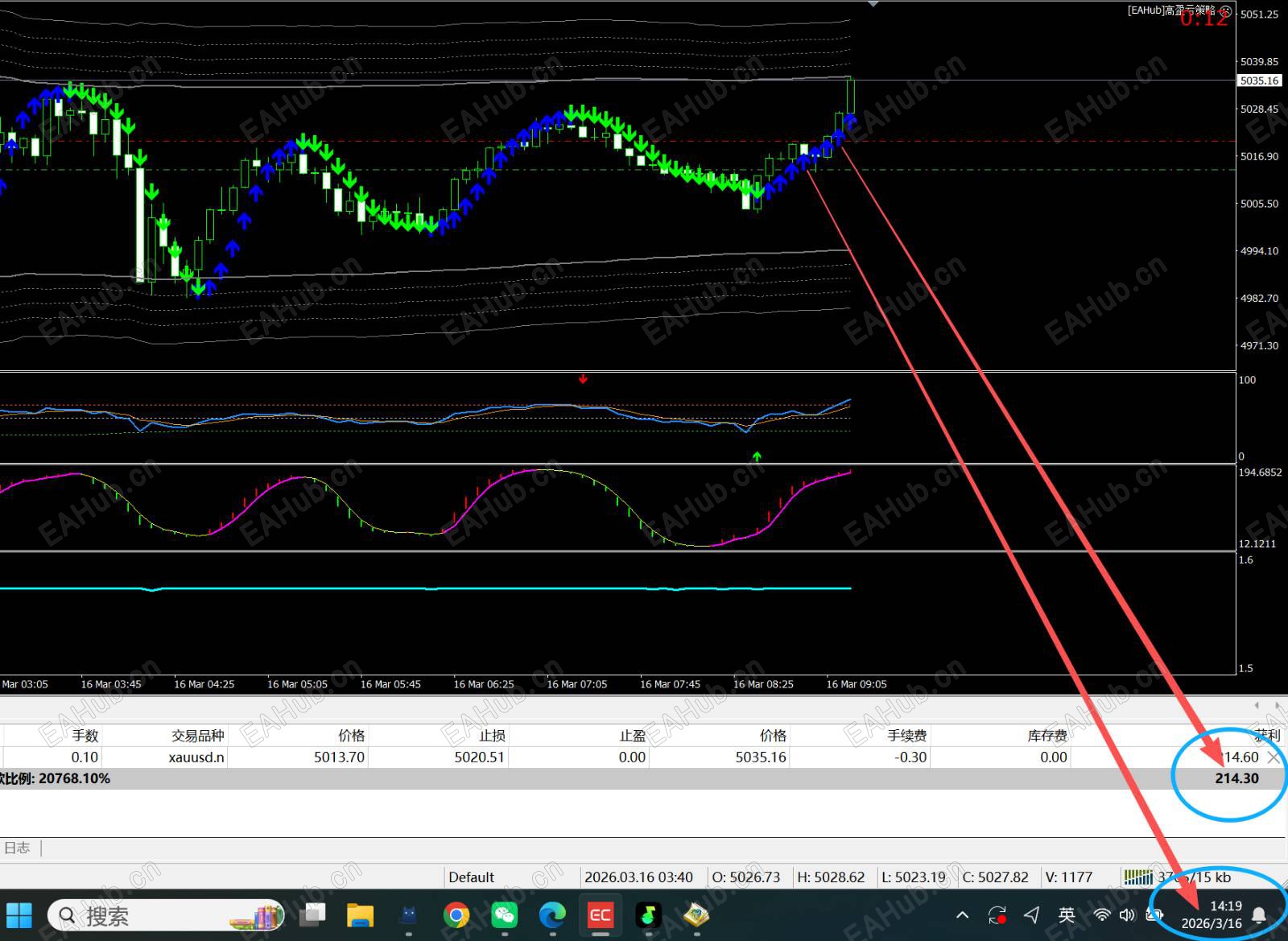Open the speaker volume control
1288x941 pixels.
1127,914
